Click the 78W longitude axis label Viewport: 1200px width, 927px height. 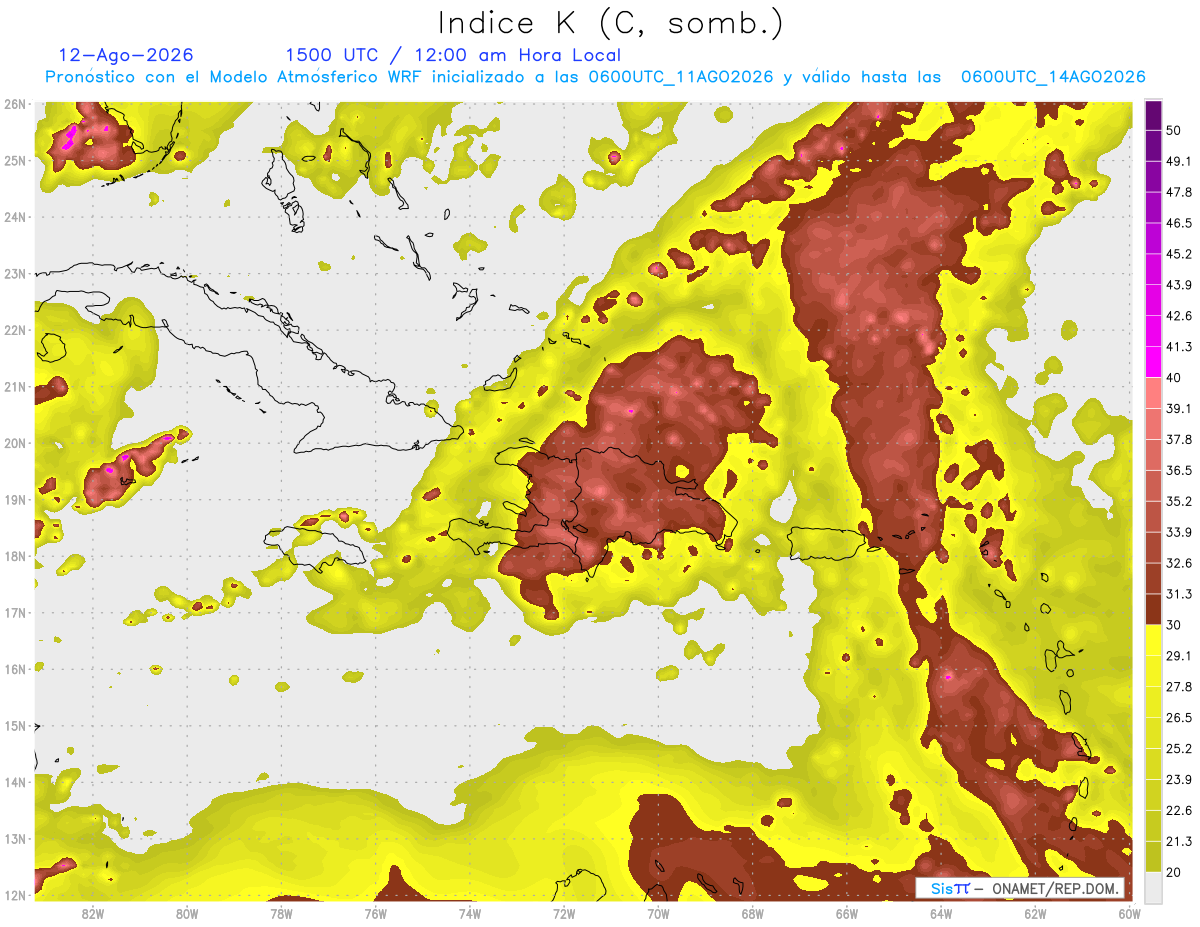click(x=281, y=914)
